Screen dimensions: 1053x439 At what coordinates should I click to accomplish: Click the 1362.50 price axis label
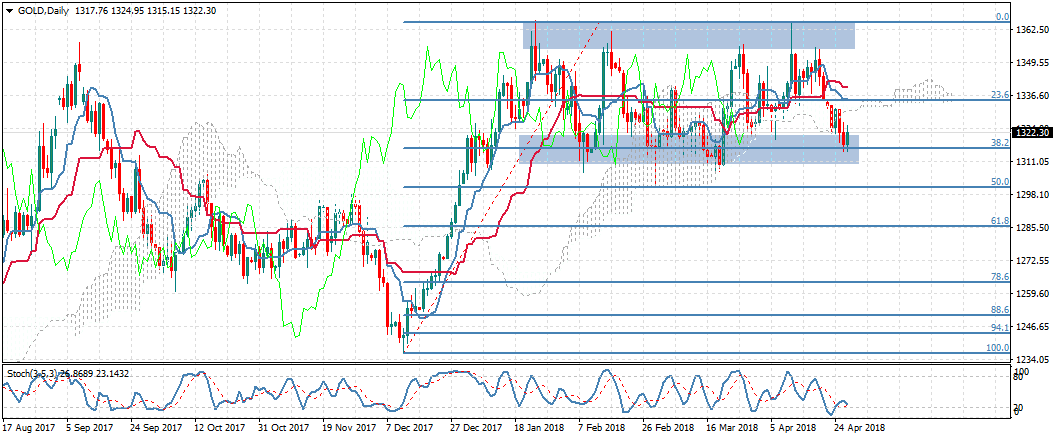[1031, 30]
